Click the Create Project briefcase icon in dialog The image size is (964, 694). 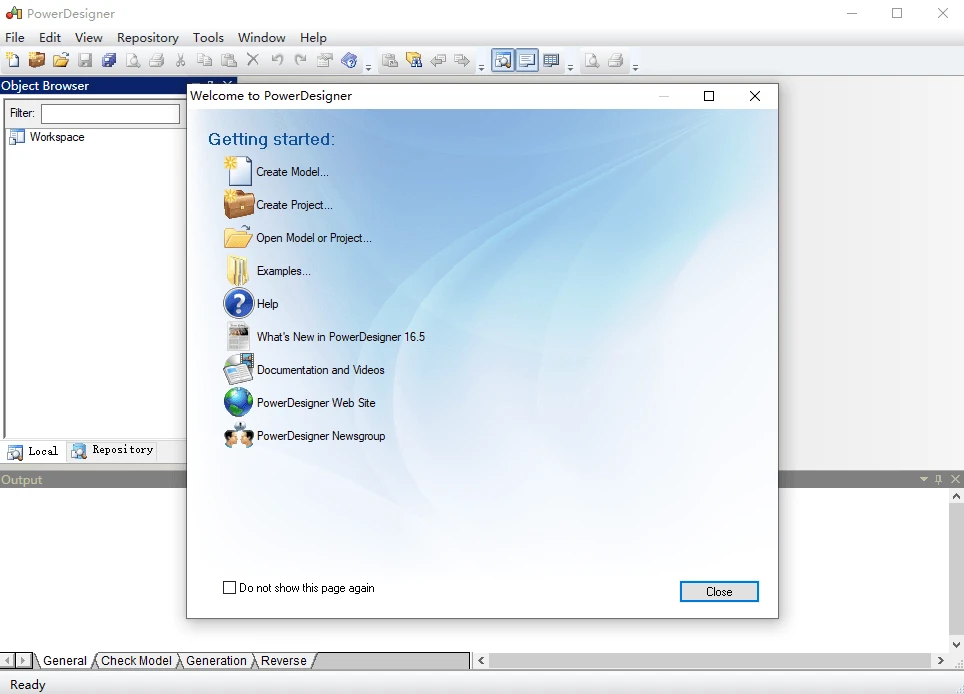click(238, 204)
